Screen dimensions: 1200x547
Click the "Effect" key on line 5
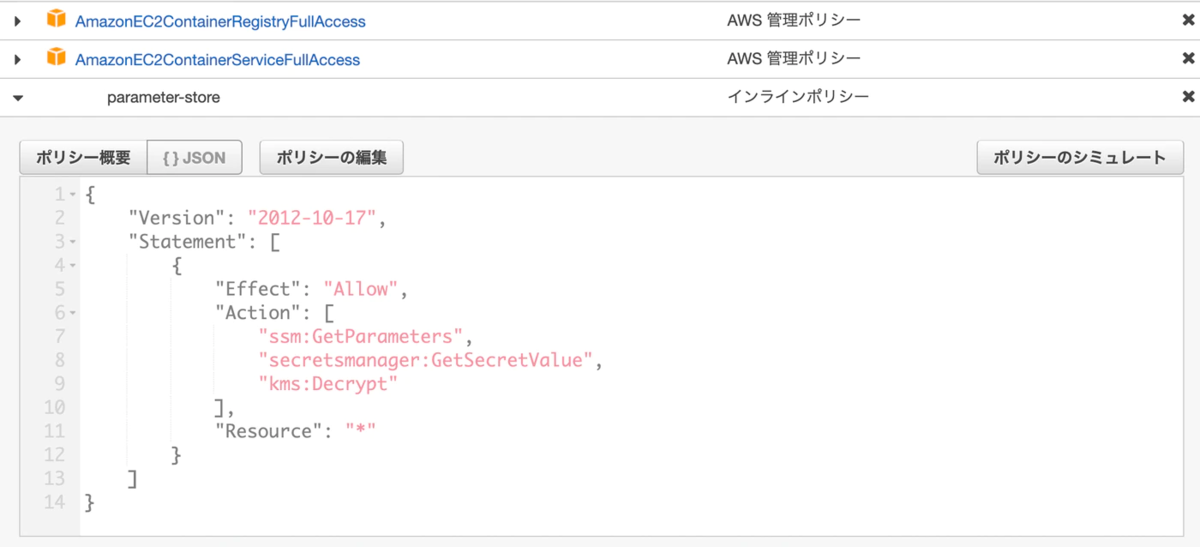[260, 289]
